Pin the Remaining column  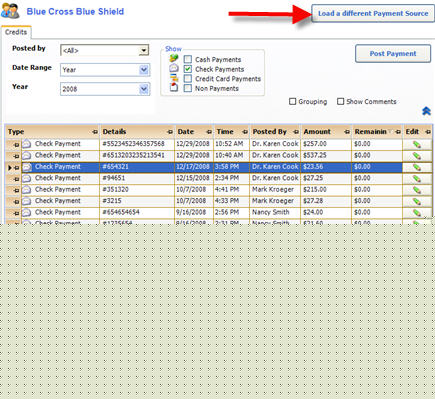click(x=398, y=132)
